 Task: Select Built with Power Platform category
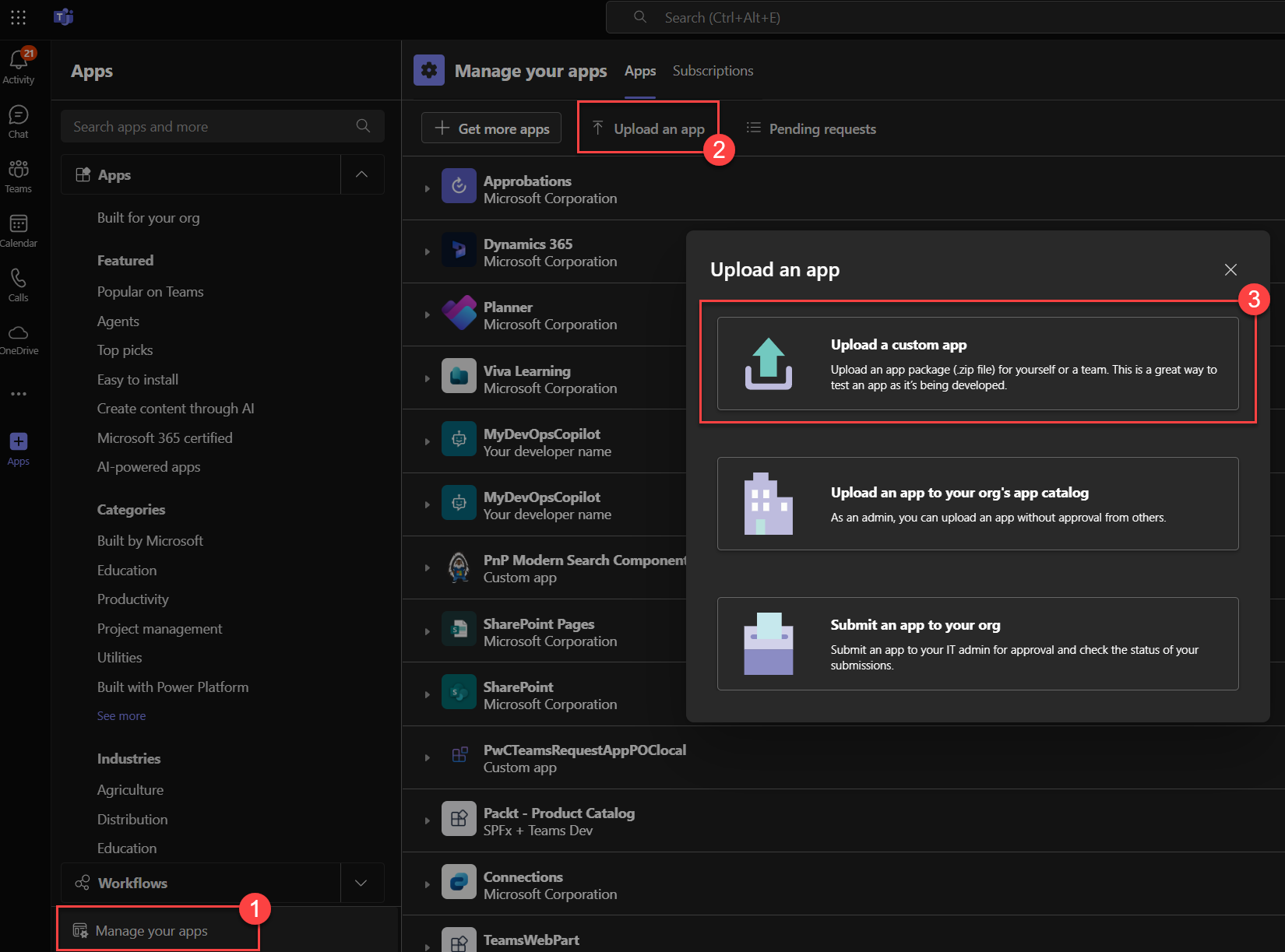click(173, 687)
